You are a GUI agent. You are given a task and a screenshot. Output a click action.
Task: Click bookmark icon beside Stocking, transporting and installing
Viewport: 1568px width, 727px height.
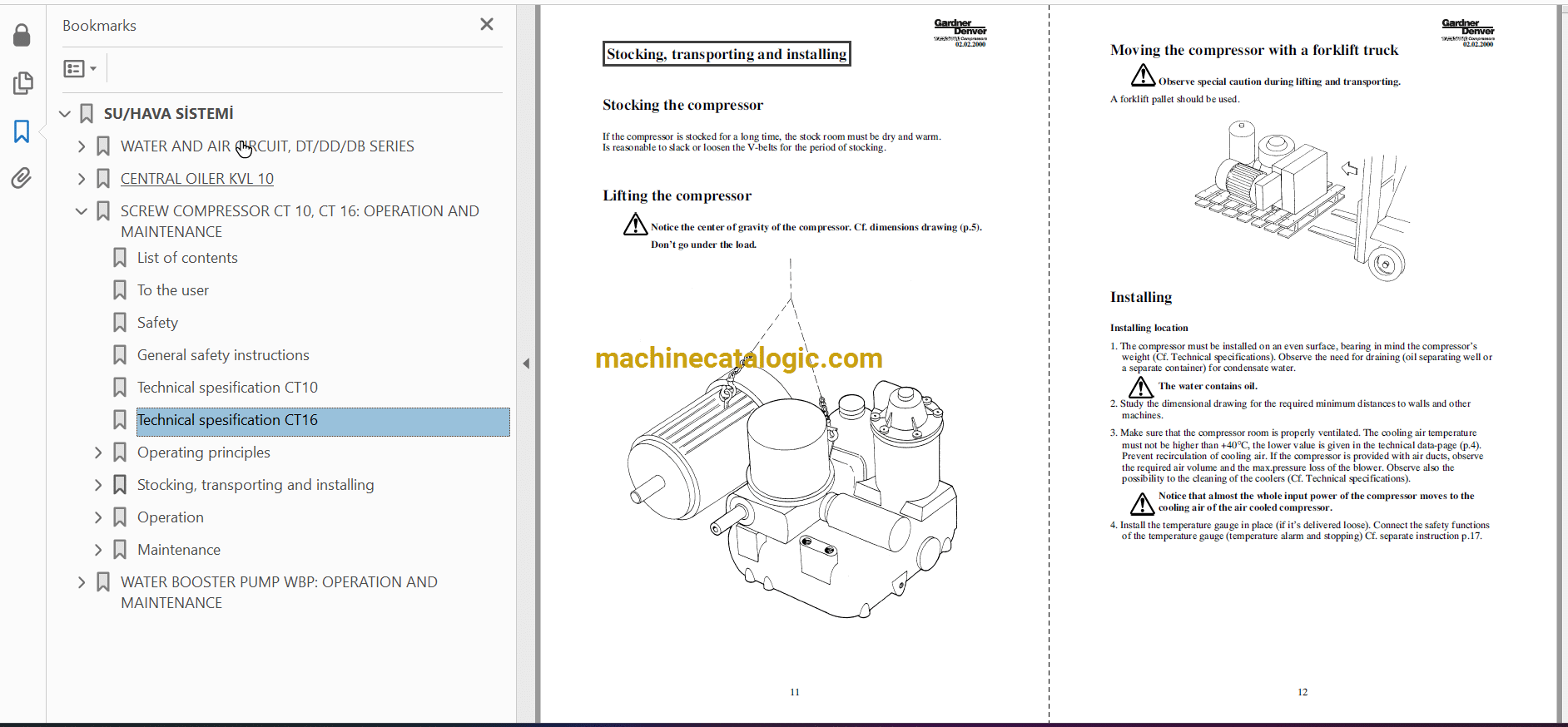(120, 485)
